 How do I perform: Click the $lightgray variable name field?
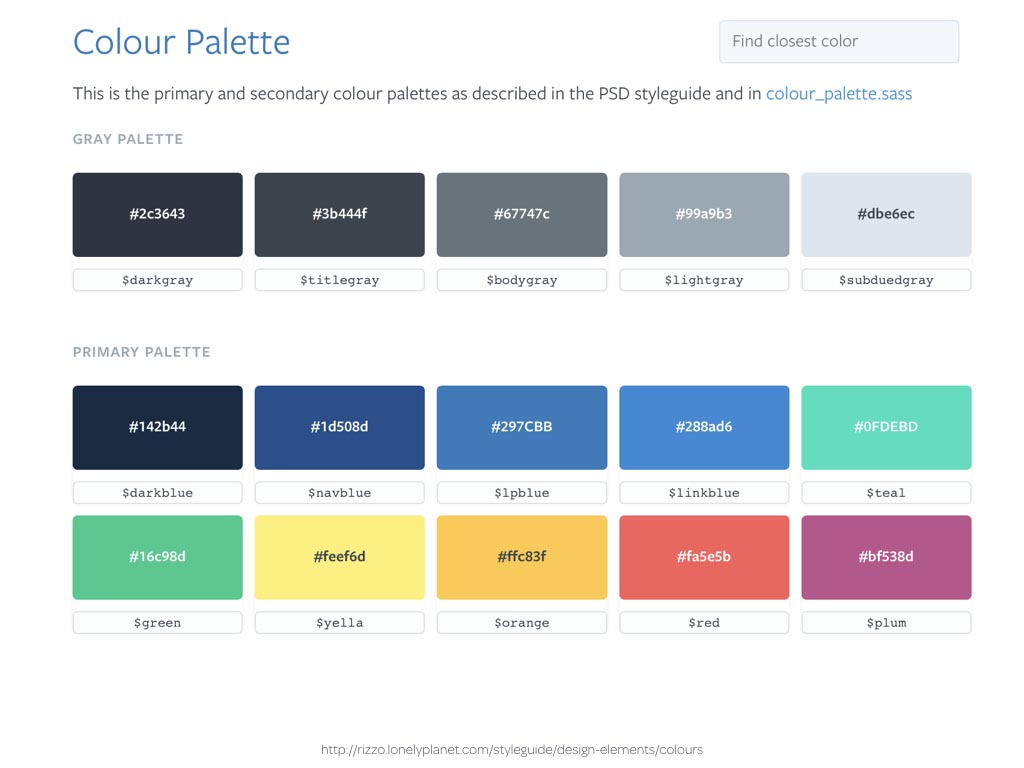tap(704, 280)
